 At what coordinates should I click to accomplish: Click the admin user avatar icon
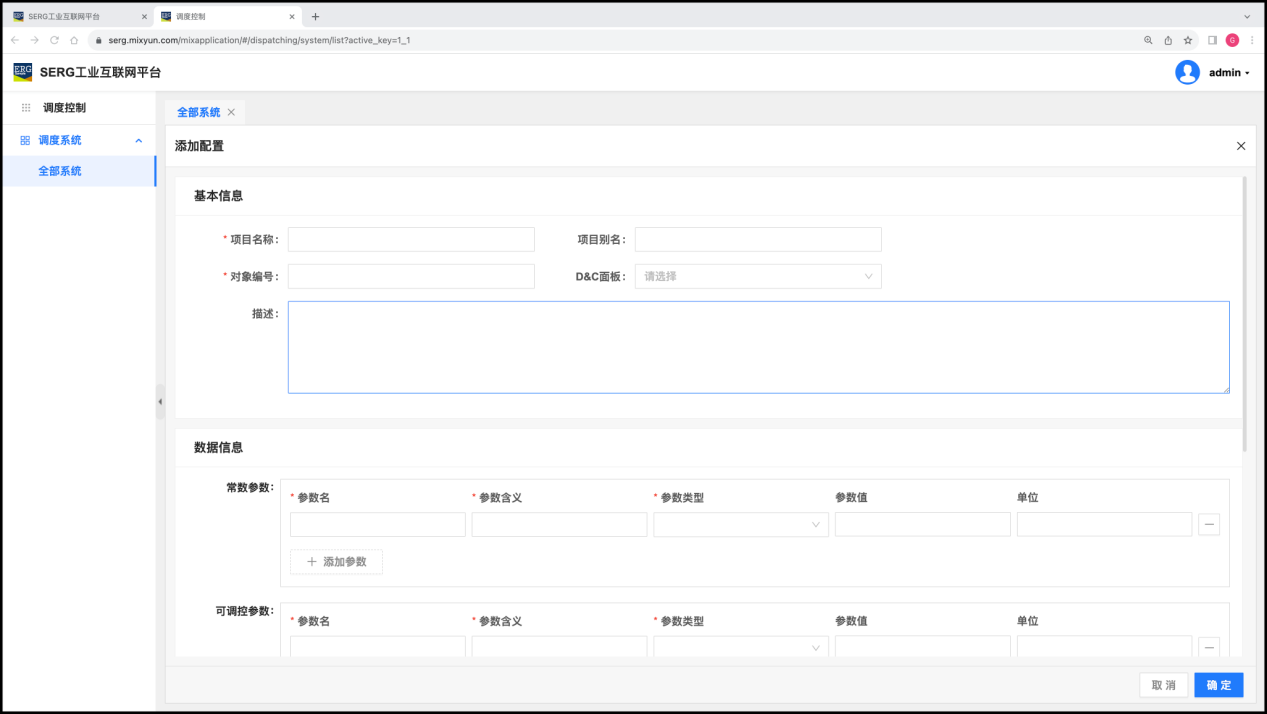[x=1187, y=72]
